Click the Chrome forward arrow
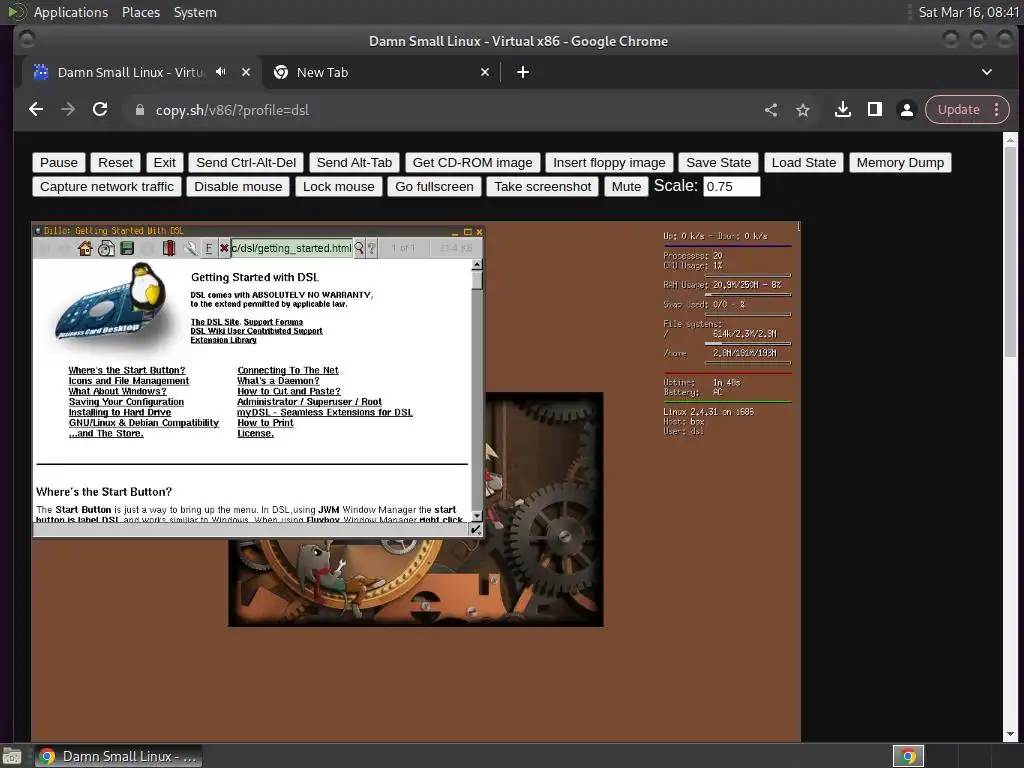 pyautogui.click(x=68, y=110)
